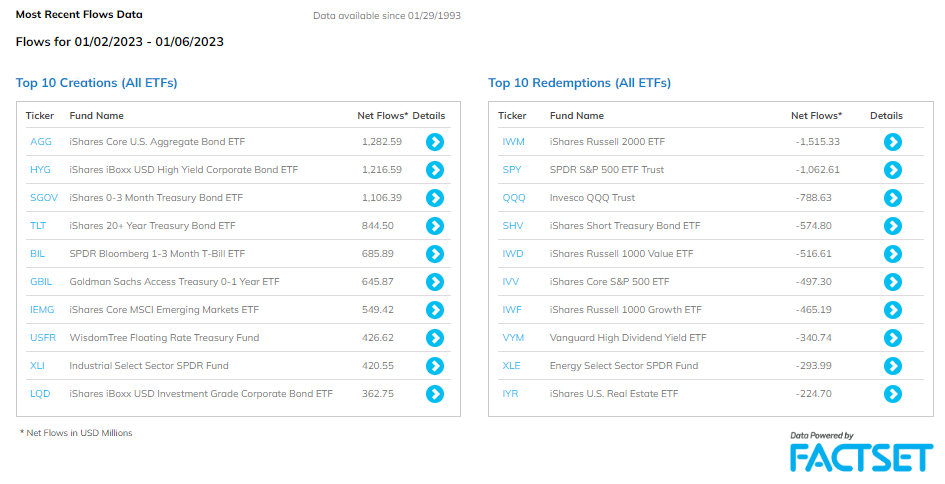This screenshot has height=484, width=945.
Task: Click the TLT ticker link
Action: (x=38, y=226)
